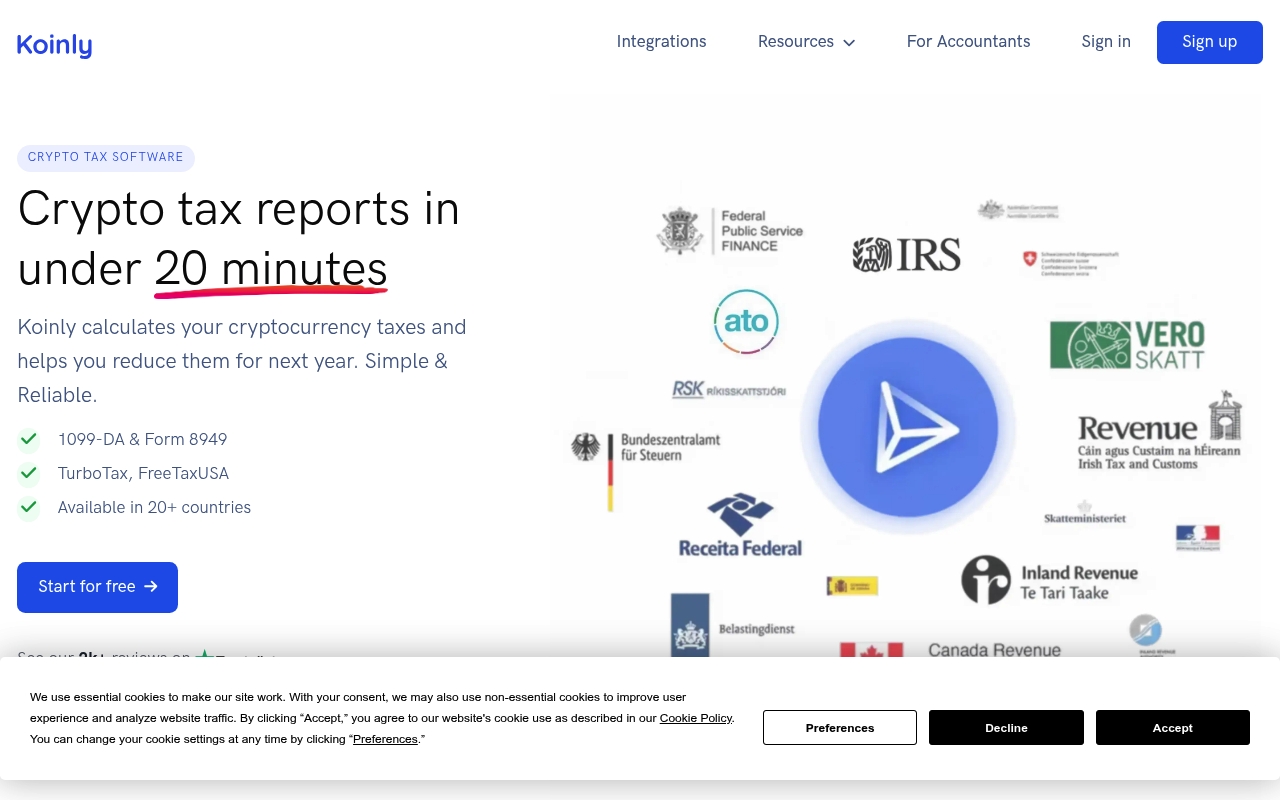Viewport: 1280px width, 800px height.
Task: Click the RSK Ríkisskattstjóri logo
Action: coord(729,390)
